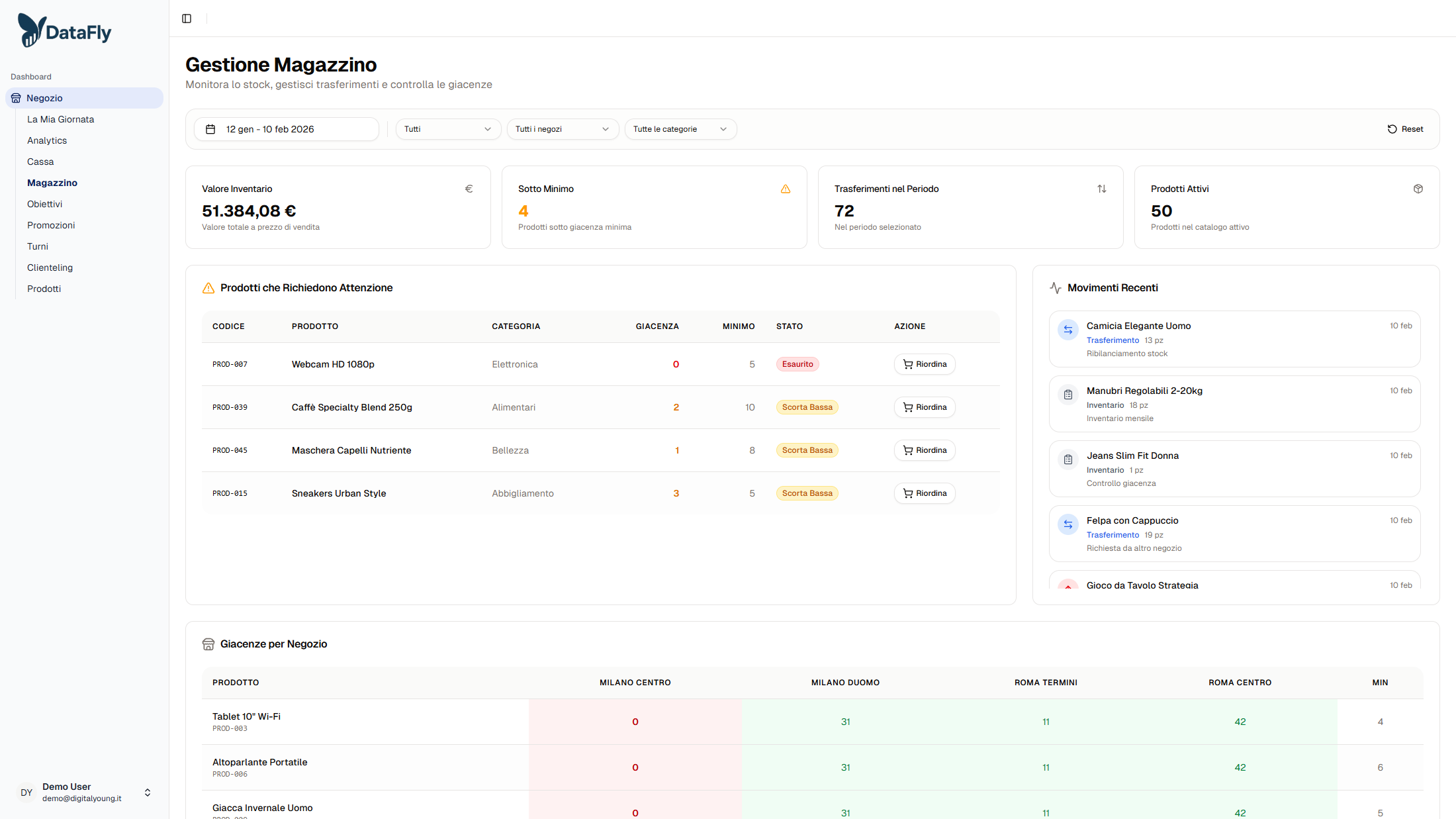Image resolution: width=1456 pixels, height=819 pixels.
Task: Click the calendar icon in date filter
Action: point(210,129)
